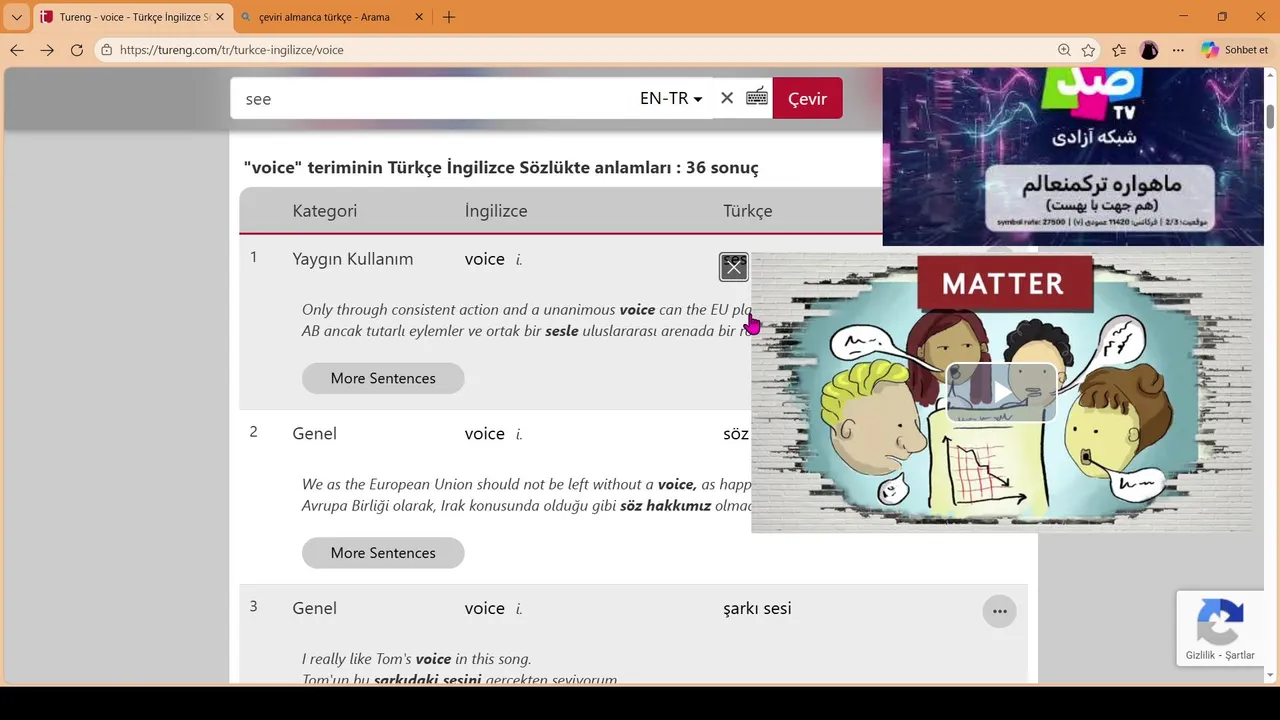This screenshot has height=720, width=1280.
Task: Open the browser profile avatar
Action: [1149, 50]
